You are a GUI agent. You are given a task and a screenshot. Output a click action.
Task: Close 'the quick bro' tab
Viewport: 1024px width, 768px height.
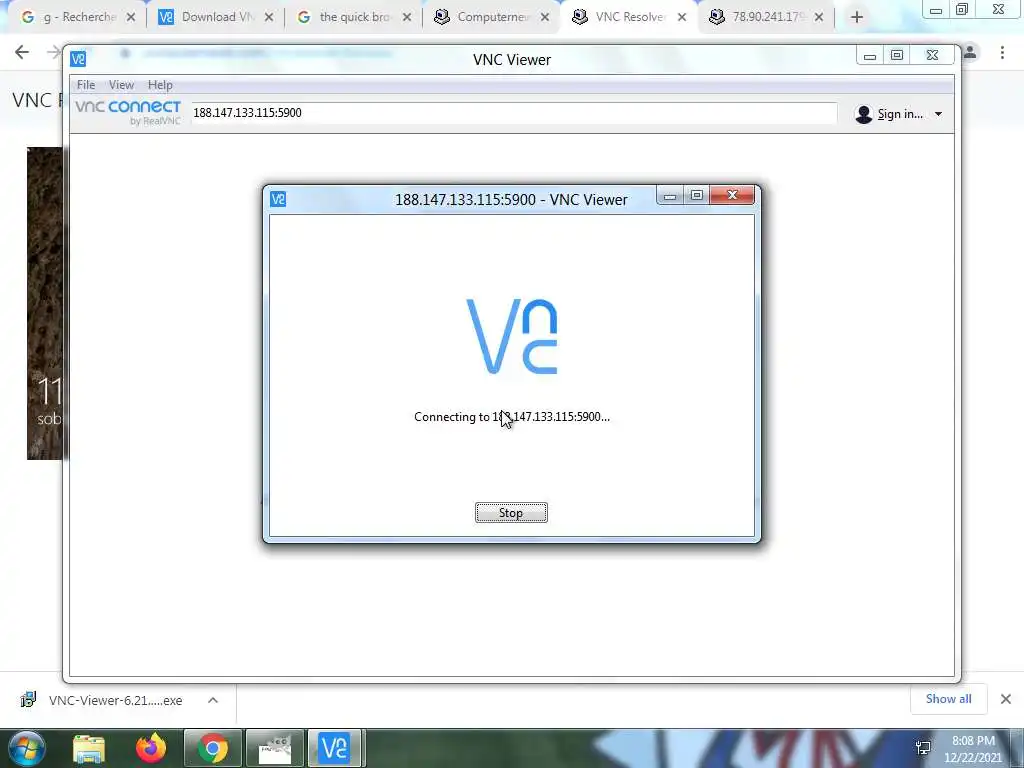(407, 18)
